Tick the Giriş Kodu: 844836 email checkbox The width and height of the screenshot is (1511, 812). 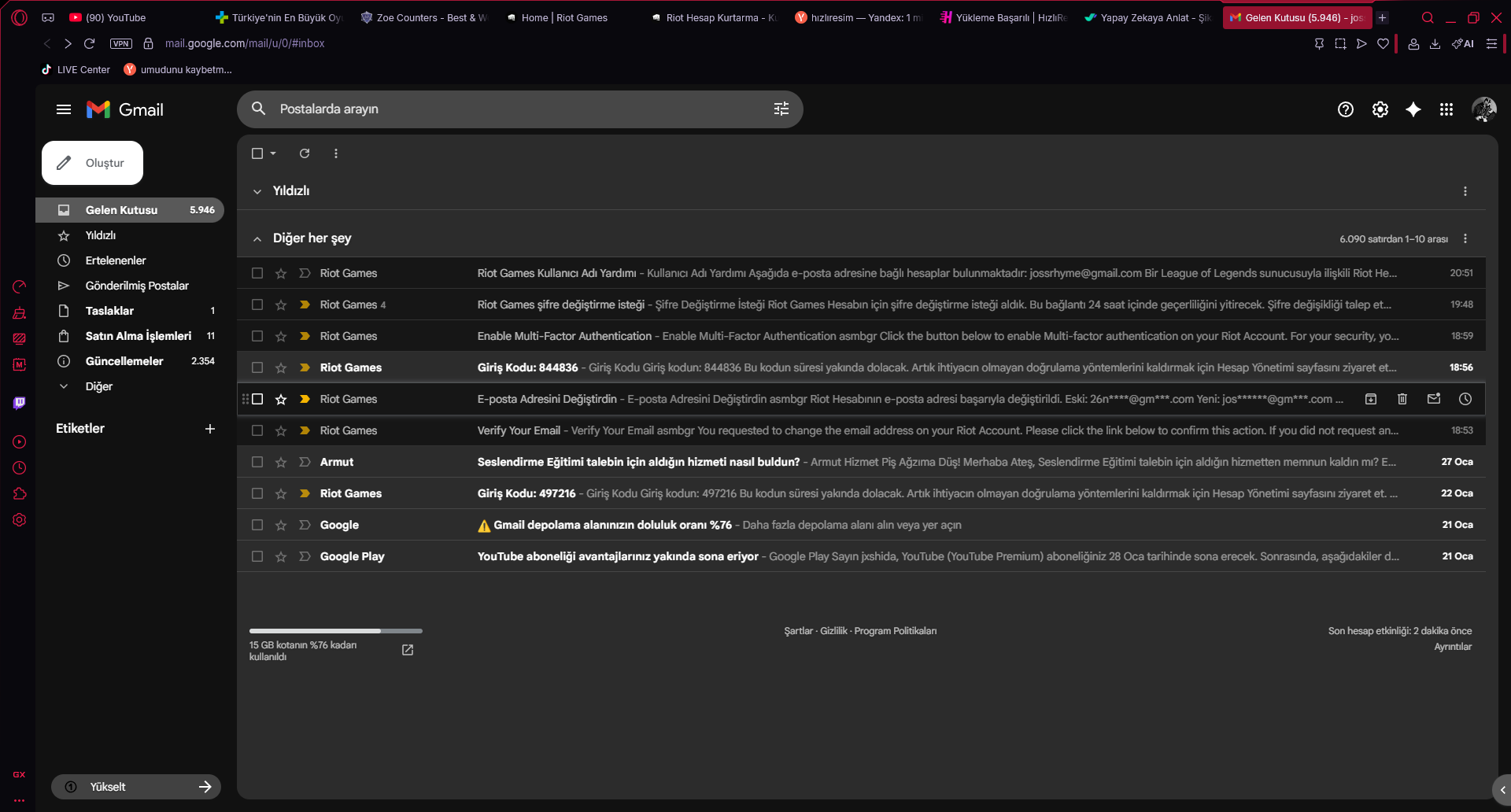[x=257, y=367]
